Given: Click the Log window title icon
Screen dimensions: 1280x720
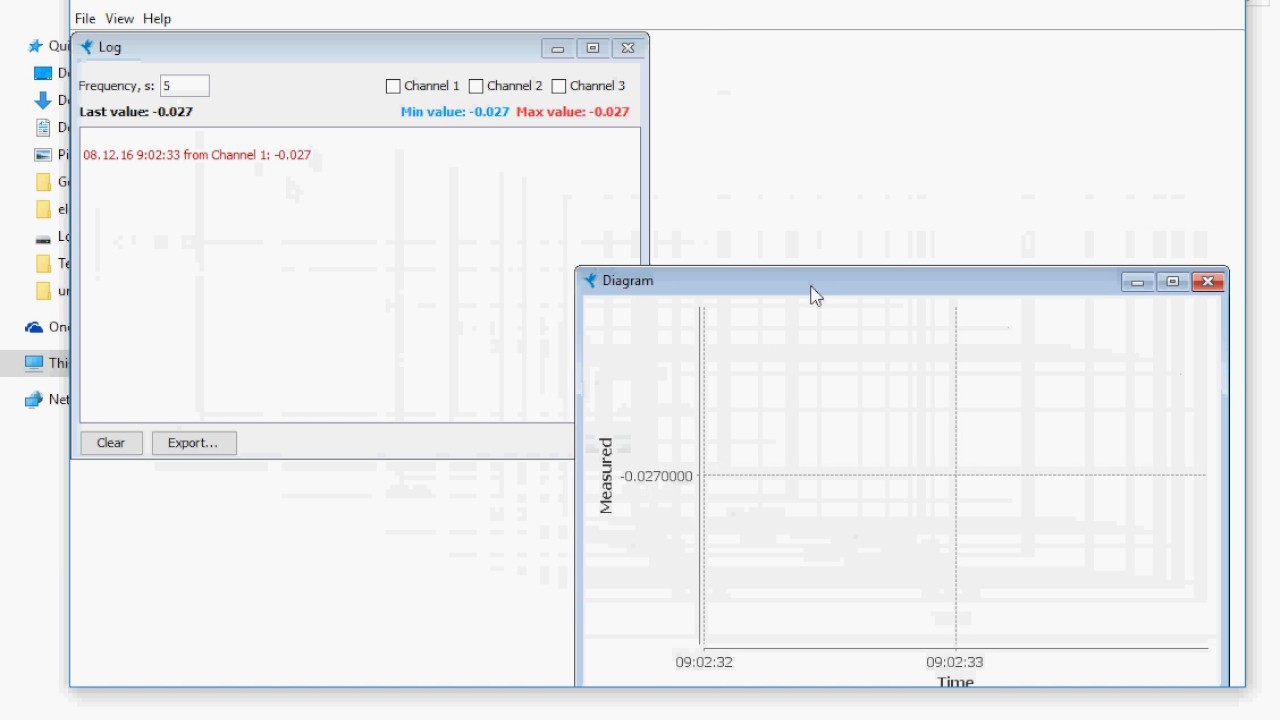Looking at the screenshot, I should [x=86, y=47].
